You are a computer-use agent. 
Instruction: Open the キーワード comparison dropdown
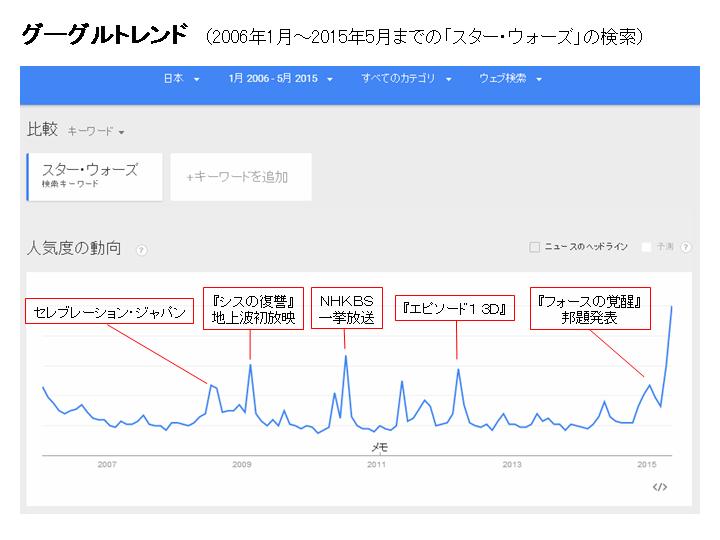point(96,131)
